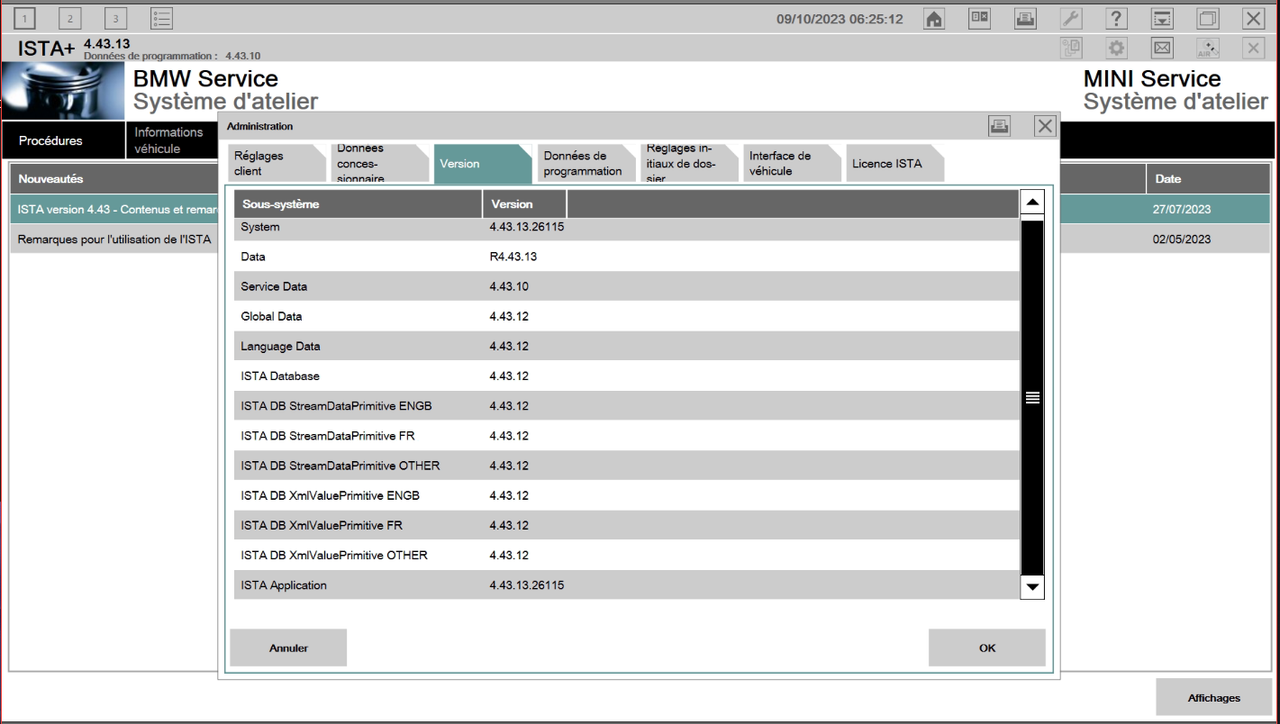Click the Annuler button
1280x724 pixels.
tap(288, 648)
